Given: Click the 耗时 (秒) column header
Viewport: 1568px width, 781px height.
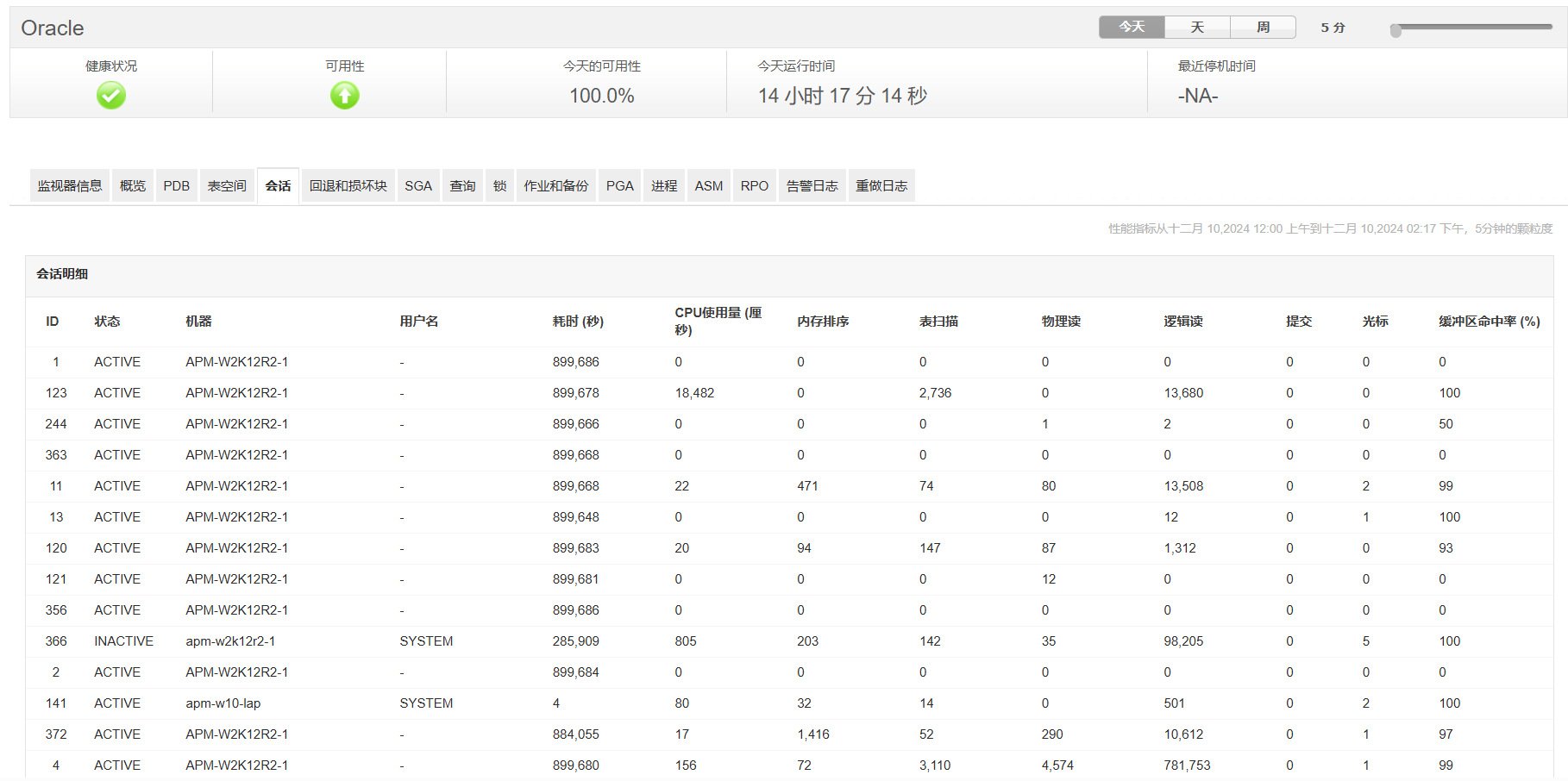Looking at the screenshot, I should 578,322.
